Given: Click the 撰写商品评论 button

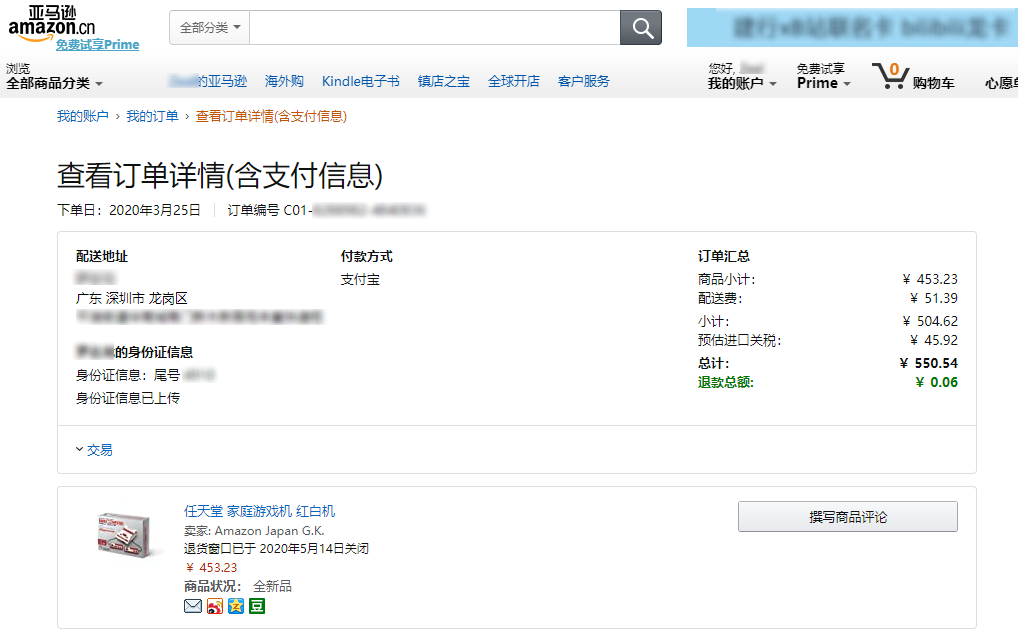Looking at the screenshot, I should [x=847, y=517].
